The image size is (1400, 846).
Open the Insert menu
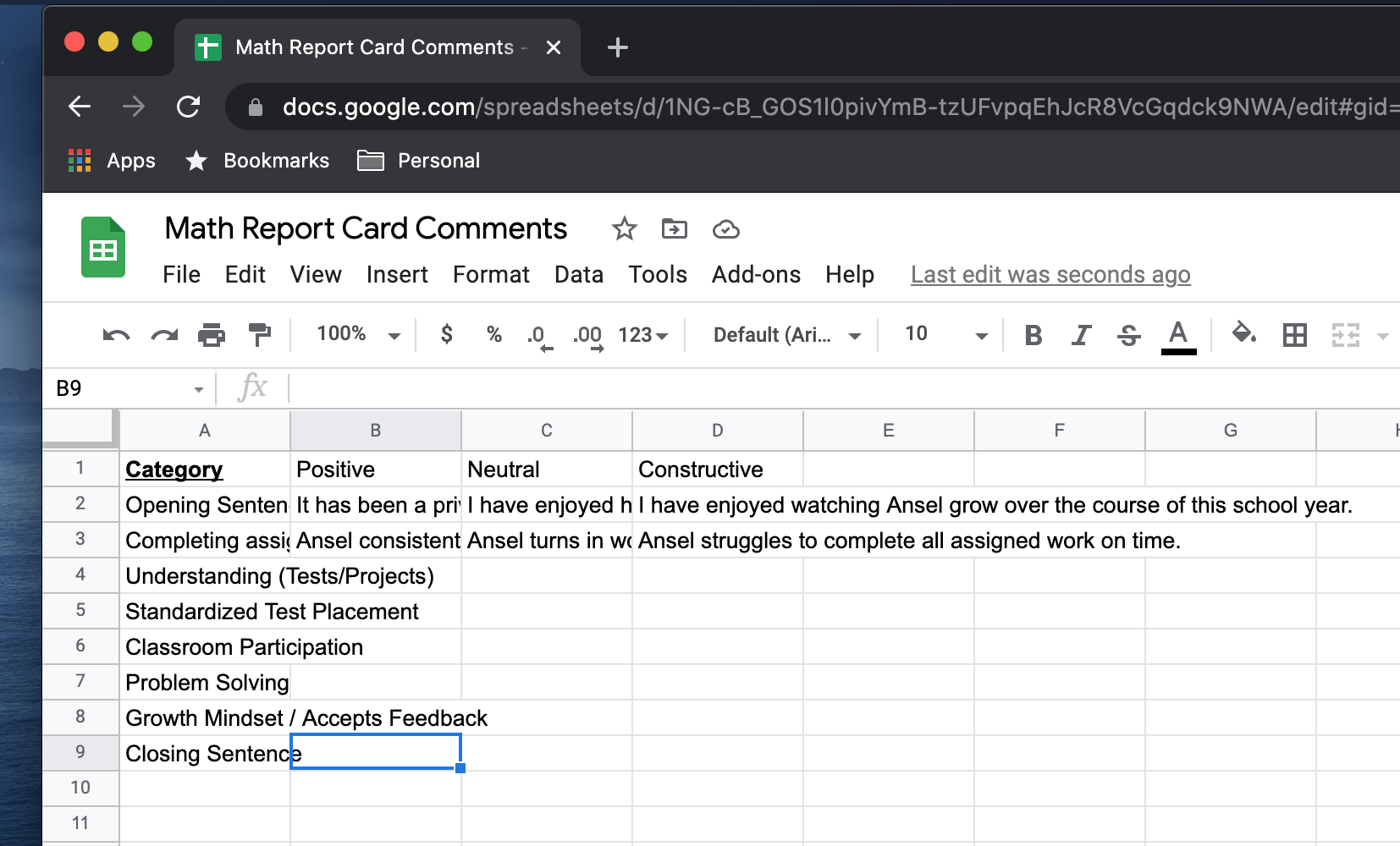(397, 274)
